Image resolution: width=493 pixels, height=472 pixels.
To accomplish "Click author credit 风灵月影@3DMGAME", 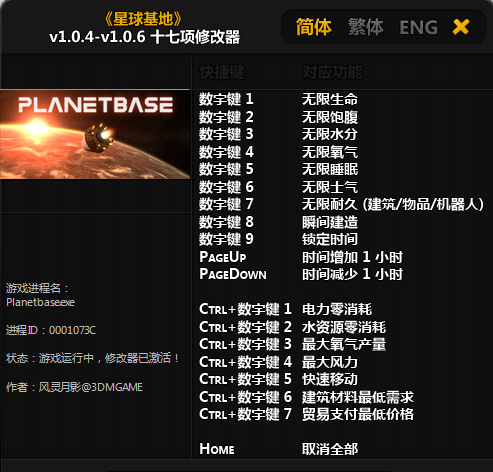I will tap(91, 387).
